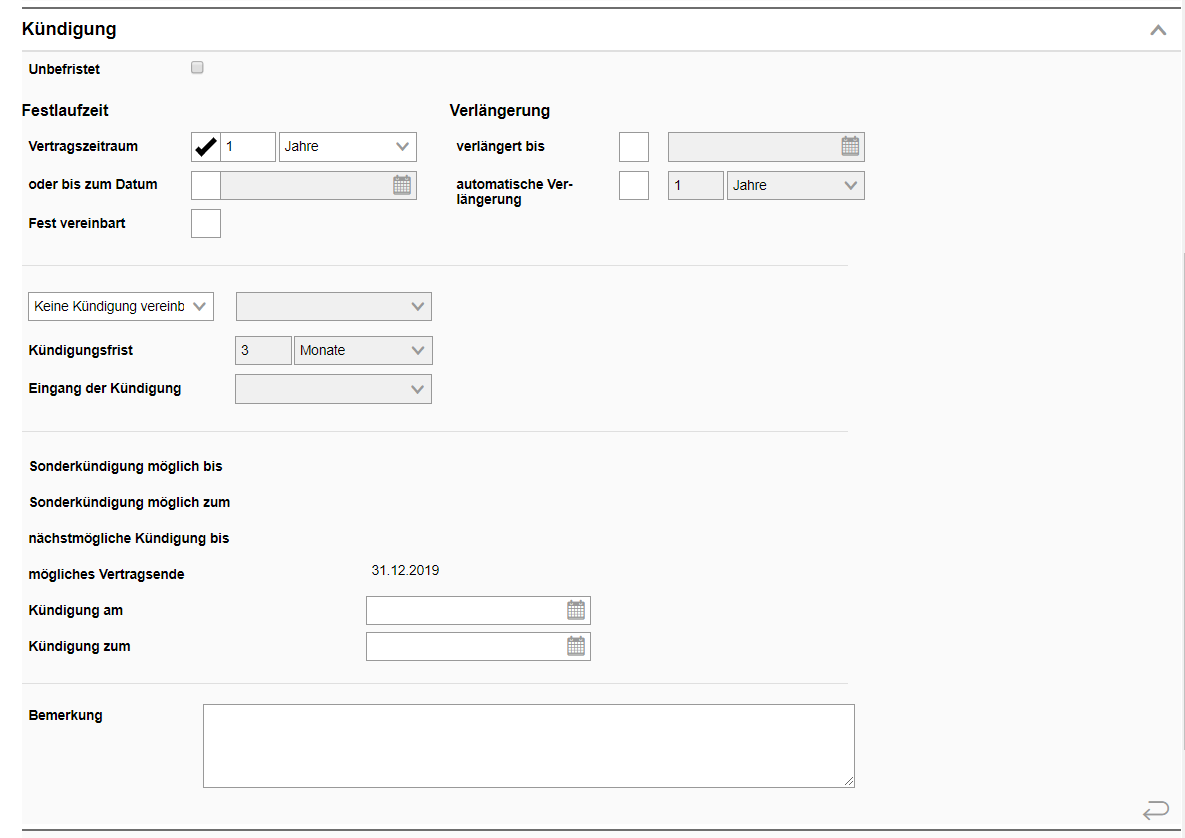1185x838 pixels.
Task: Collapse the Kündigung section with chevron
Action: point(1158,30)
